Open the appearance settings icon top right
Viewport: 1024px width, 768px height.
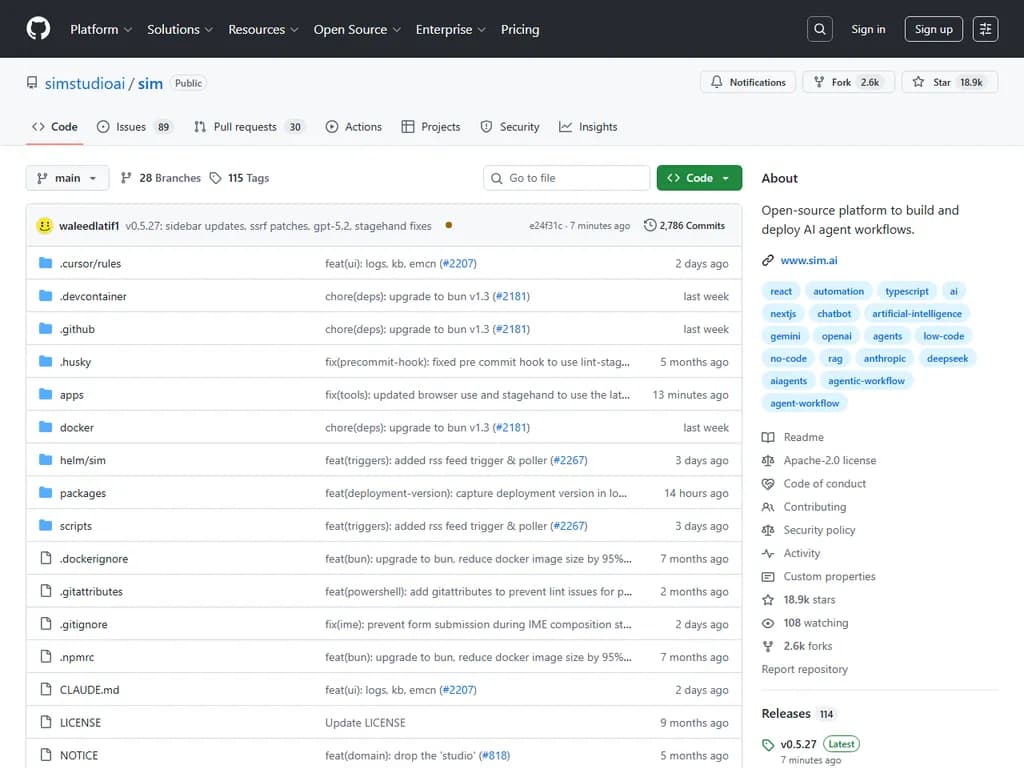point(985,28)
